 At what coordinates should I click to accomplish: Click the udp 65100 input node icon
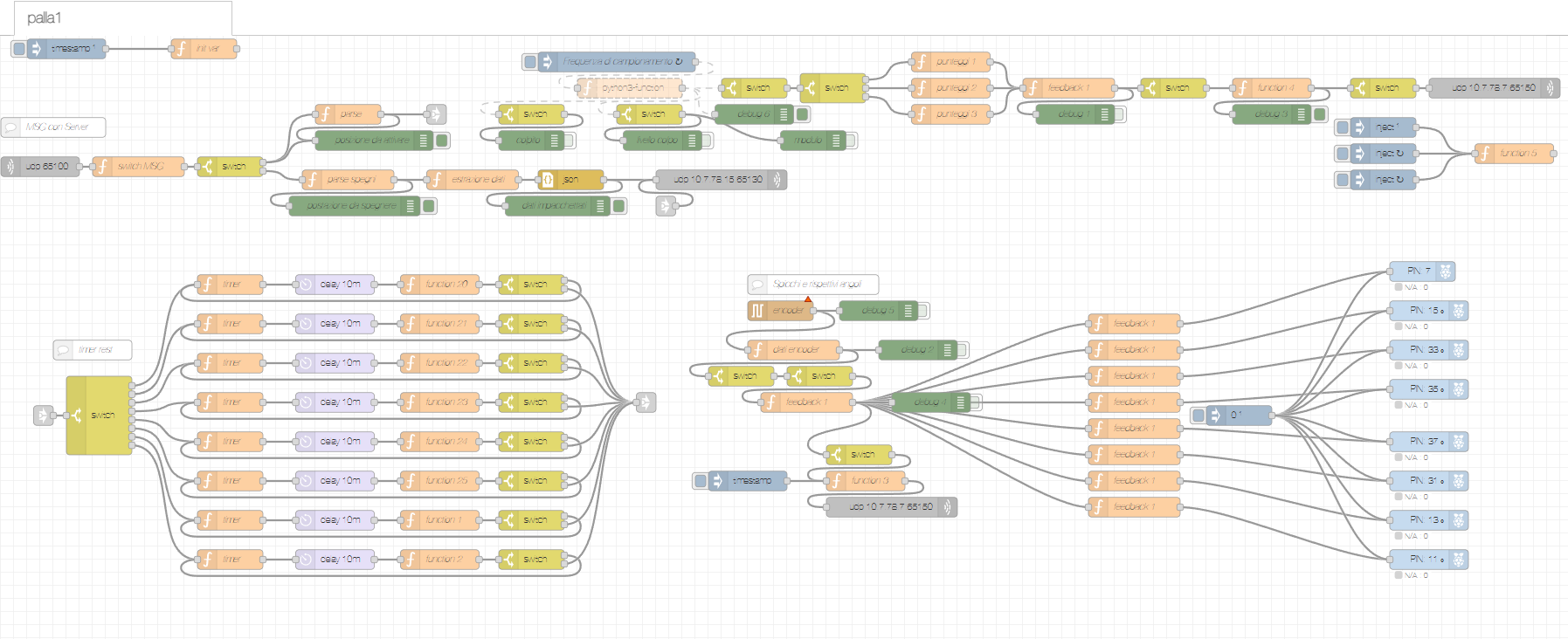coord(10,167)
